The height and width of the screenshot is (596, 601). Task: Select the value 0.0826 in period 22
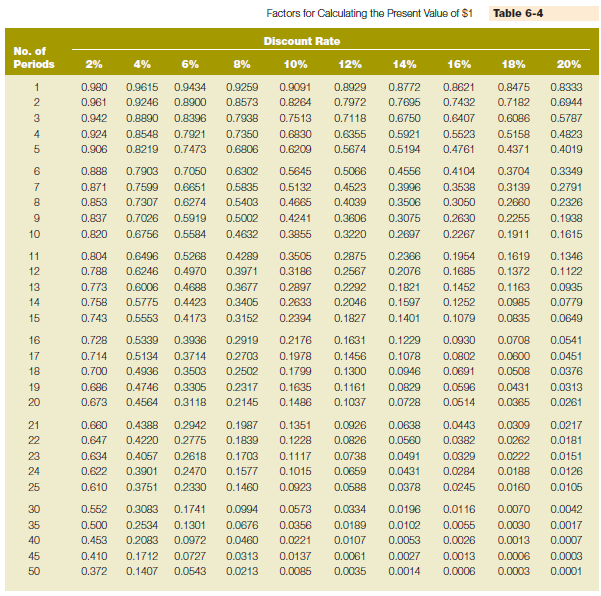[350, 440]
